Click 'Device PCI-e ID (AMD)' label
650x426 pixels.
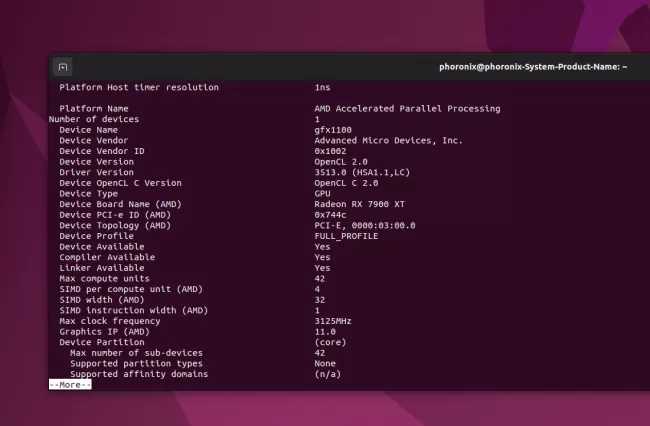115,215
